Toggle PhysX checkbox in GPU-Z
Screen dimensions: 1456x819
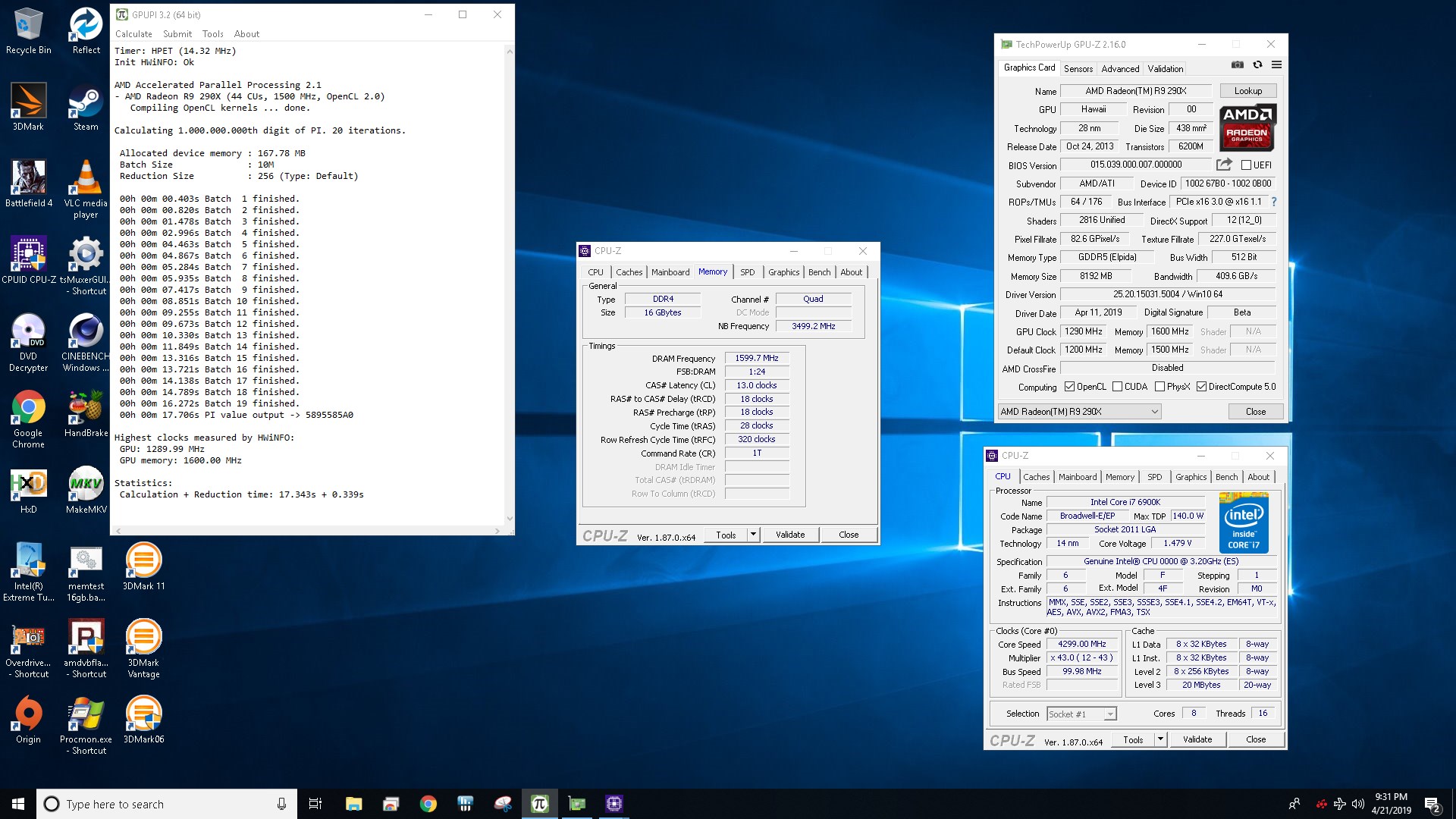1159,387
